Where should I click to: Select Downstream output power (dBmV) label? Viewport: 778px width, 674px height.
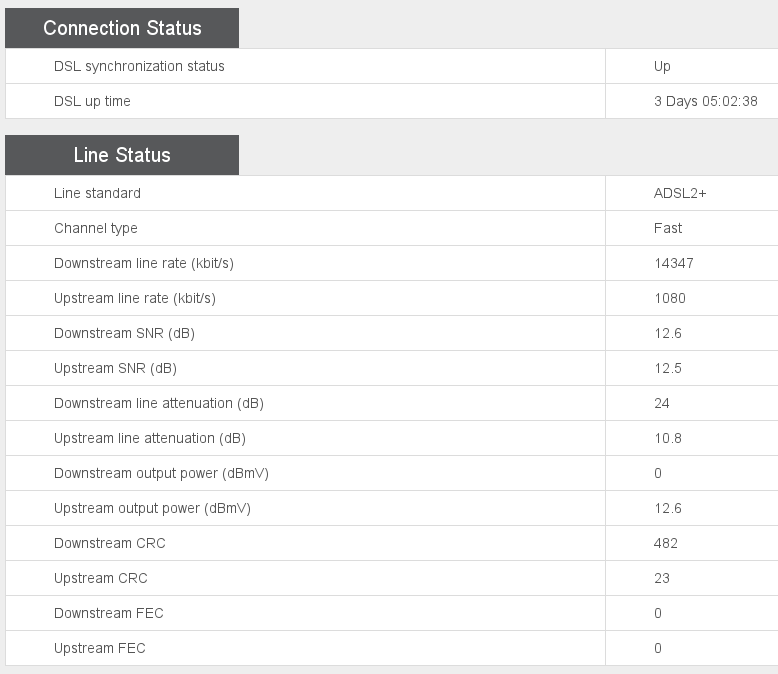coord(161,473)
